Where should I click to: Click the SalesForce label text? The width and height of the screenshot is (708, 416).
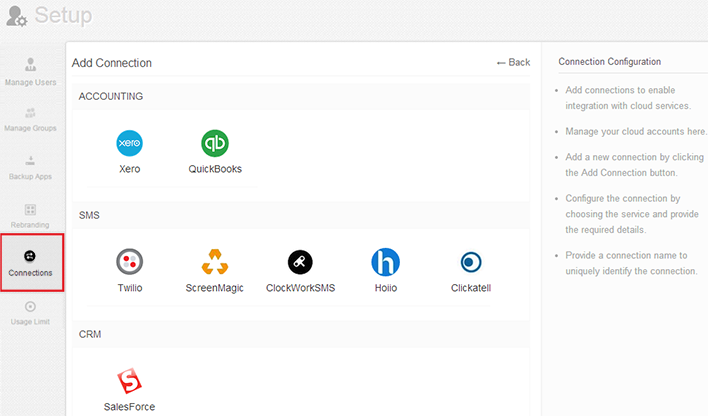(x=130, y=407)
